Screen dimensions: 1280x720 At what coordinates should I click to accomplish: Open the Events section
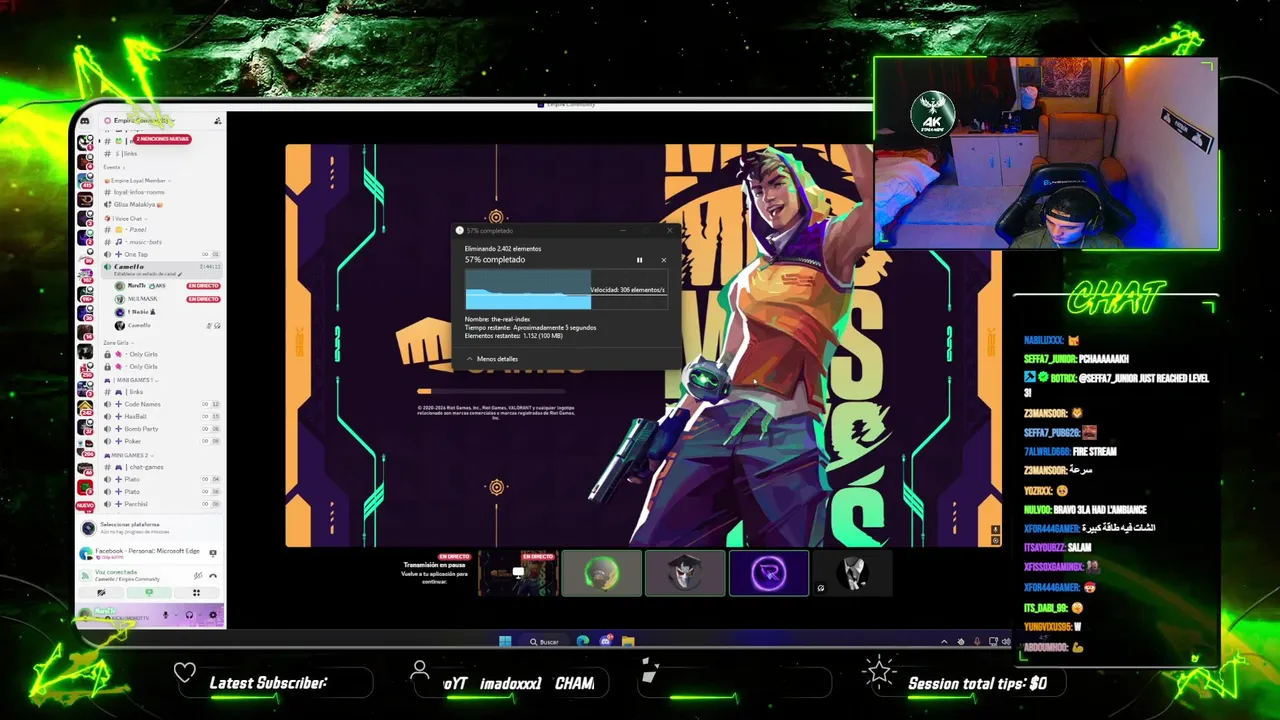(112, 167)
